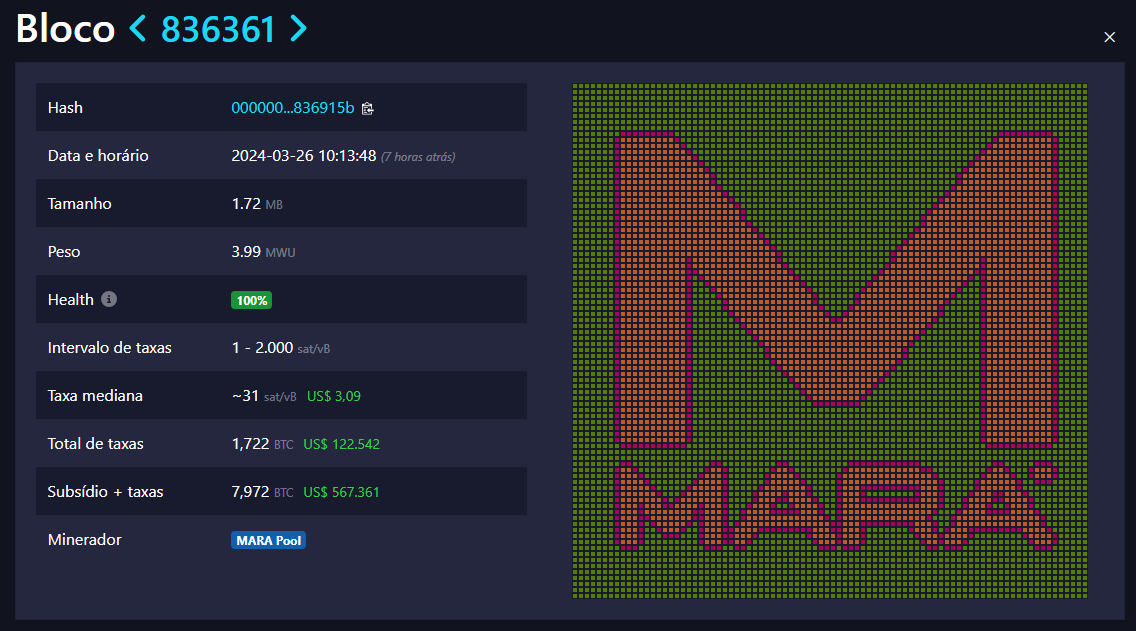Open the block hash link 000000...836915b

(x=292, y=108)
